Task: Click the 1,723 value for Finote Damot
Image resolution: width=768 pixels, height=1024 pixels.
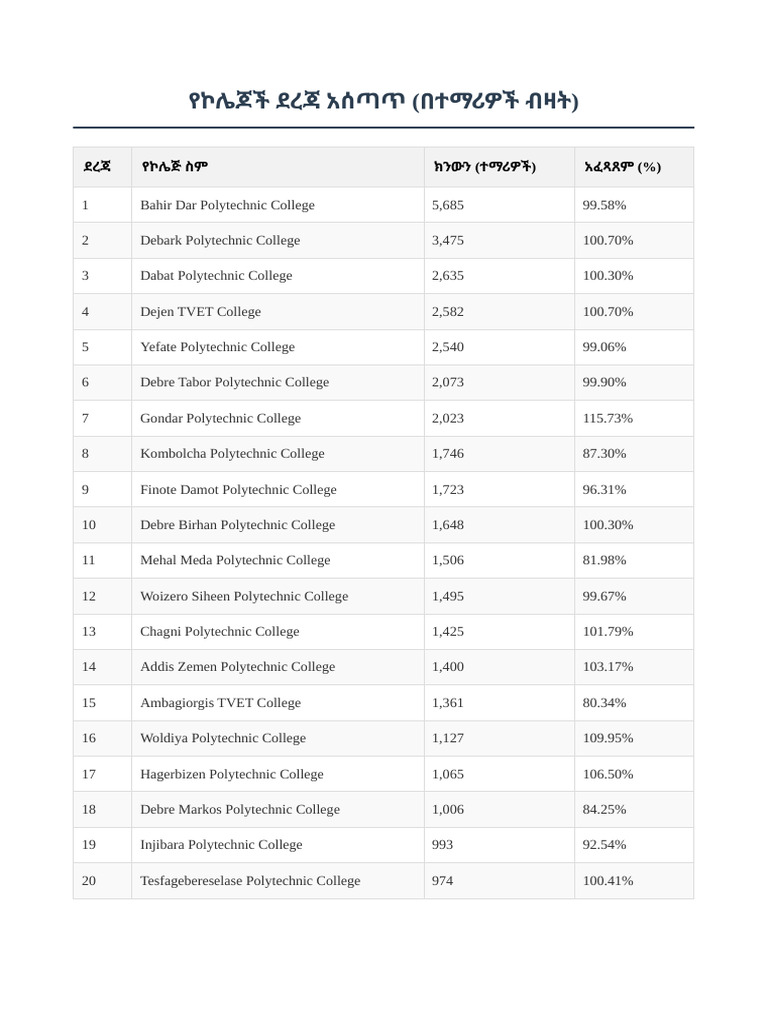Action: [x=447, y=489]
